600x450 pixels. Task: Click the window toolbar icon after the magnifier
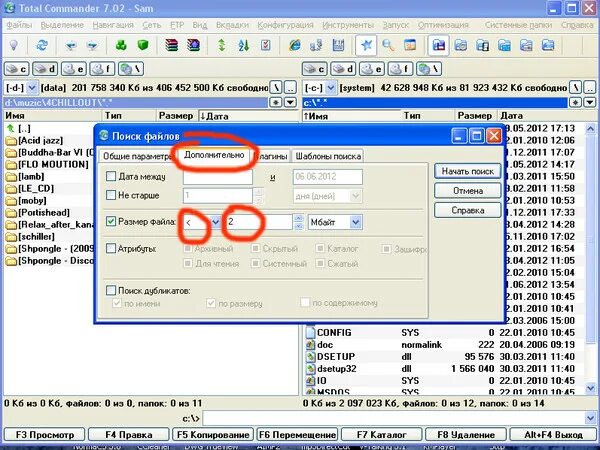(x=410, y=45)
